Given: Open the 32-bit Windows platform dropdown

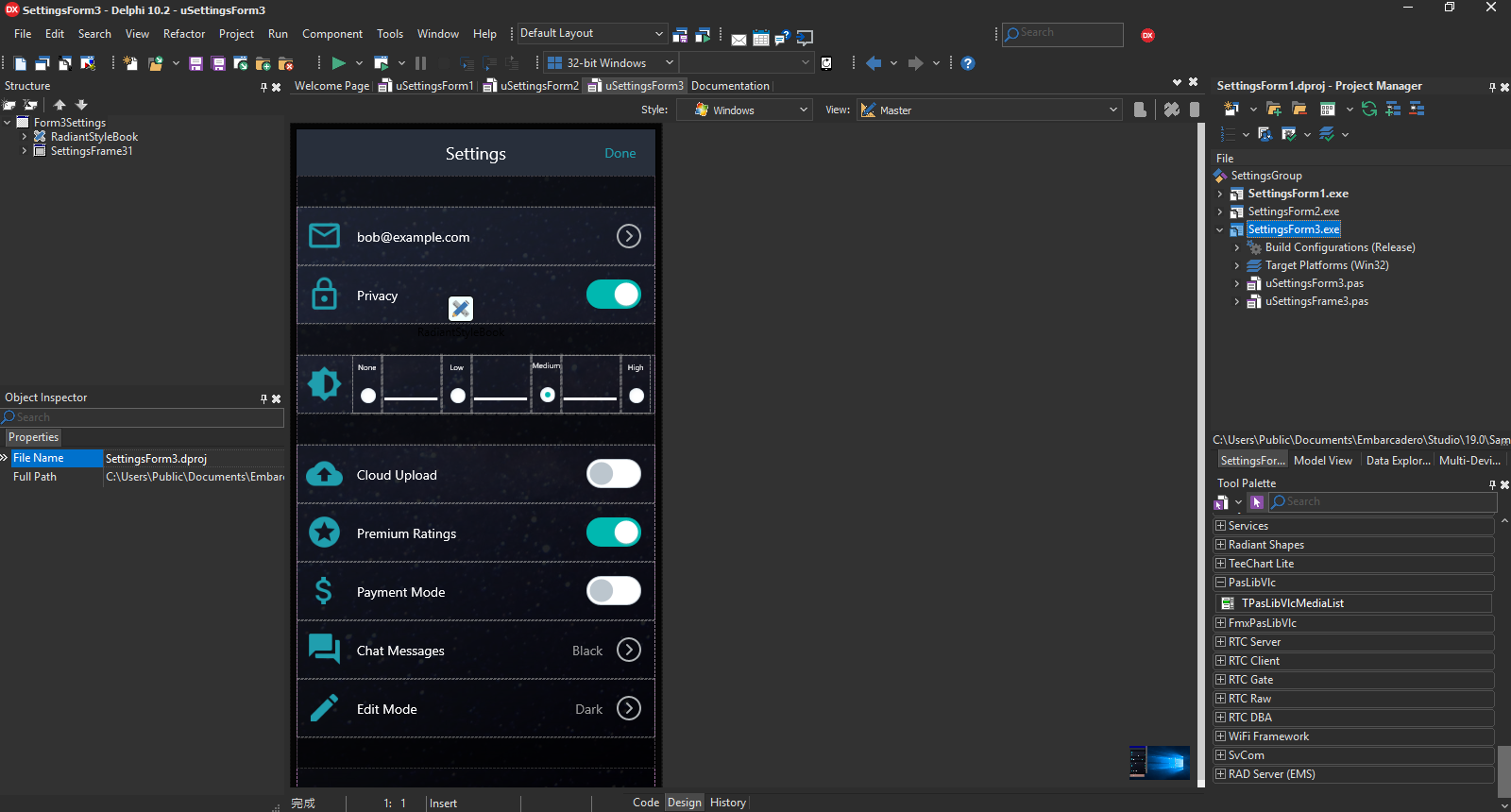Looking at the screenshot, I should click(x=611, y=63).
